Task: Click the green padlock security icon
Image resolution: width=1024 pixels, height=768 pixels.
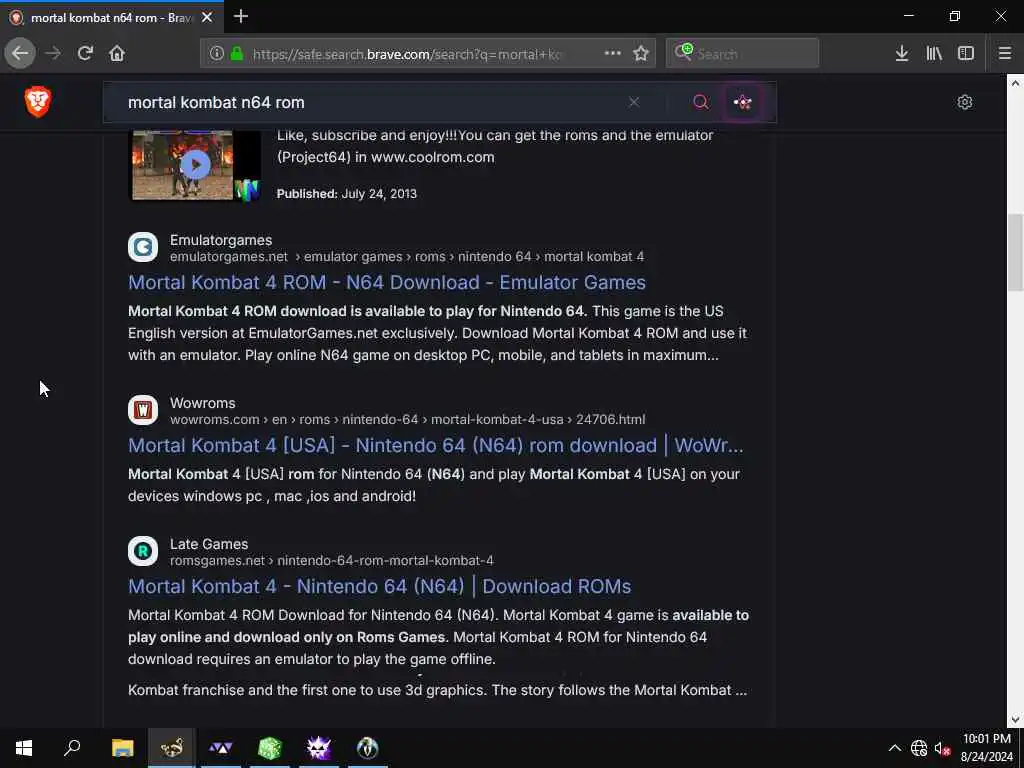Action: (x=237, y=54)
